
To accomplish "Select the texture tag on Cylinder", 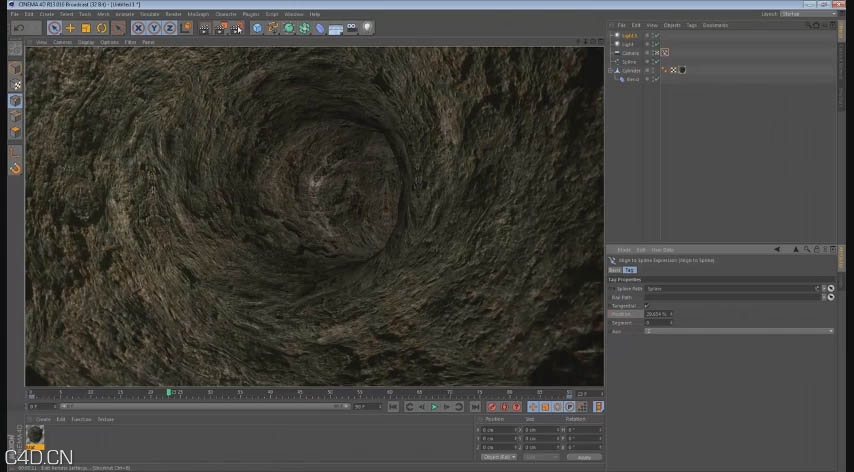I will [x=682, y=70].
